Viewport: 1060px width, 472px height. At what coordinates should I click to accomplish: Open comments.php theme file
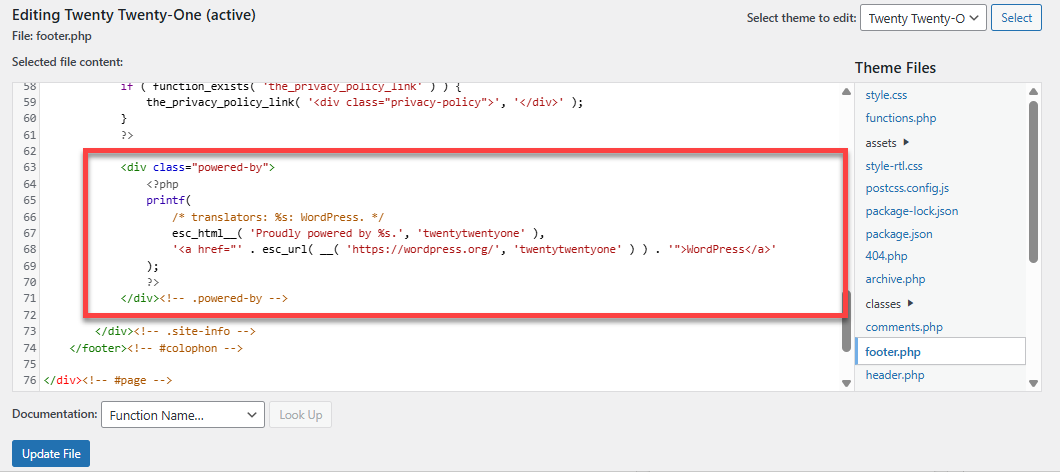point(902,327)
